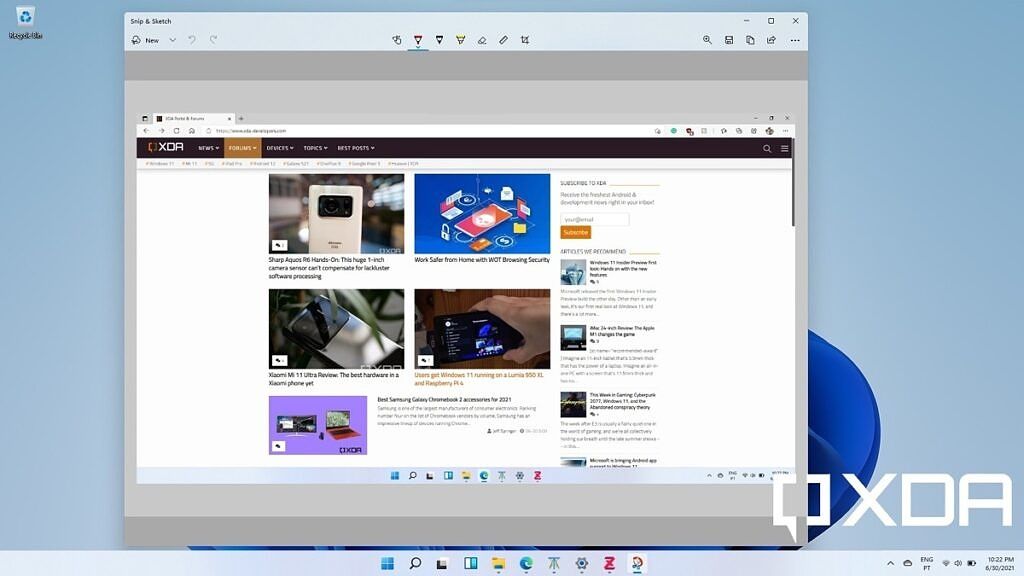
Task: Activate the Image crop tool
Action: click(x=525, y=39)
